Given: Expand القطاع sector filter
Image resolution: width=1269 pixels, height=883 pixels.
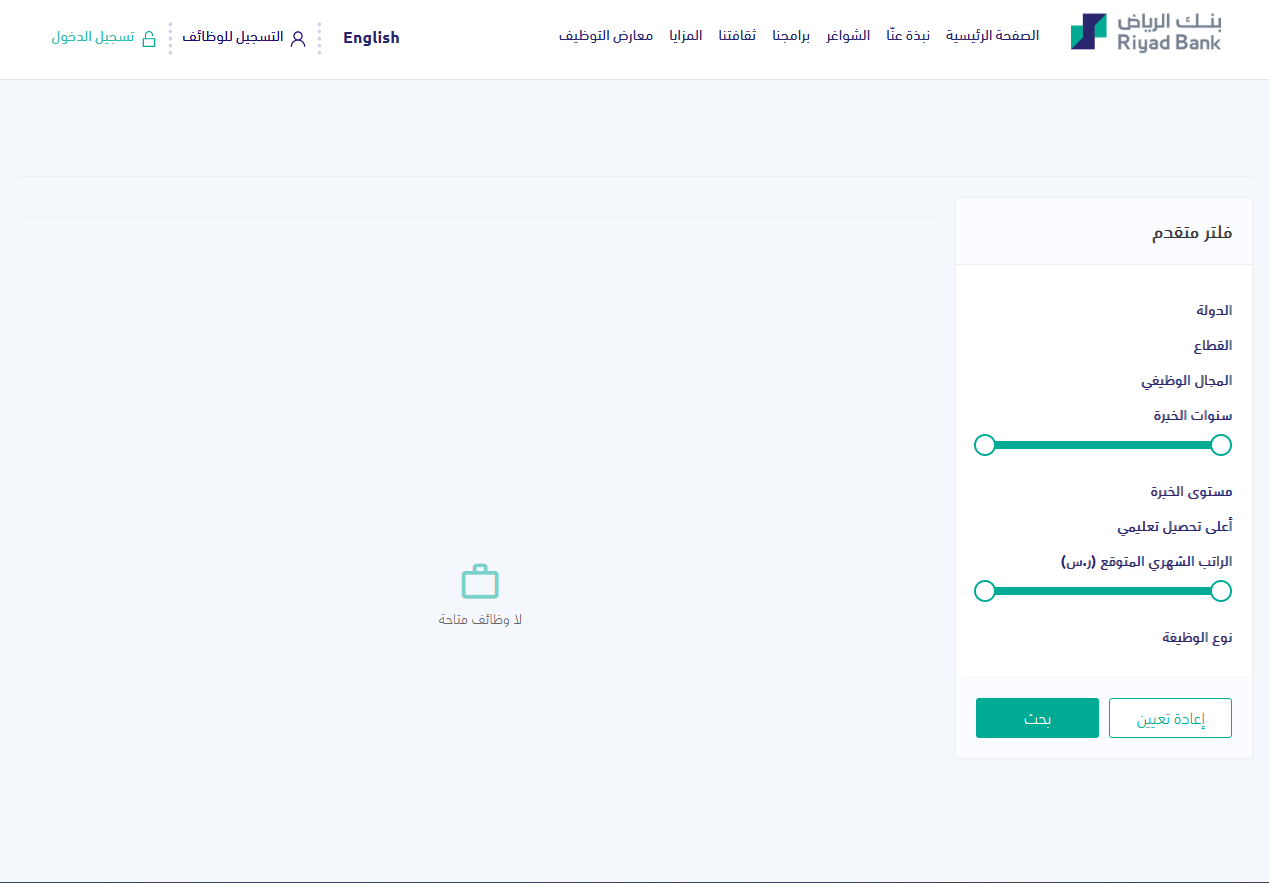Looking at the screenshot, I should point(1212,345).
